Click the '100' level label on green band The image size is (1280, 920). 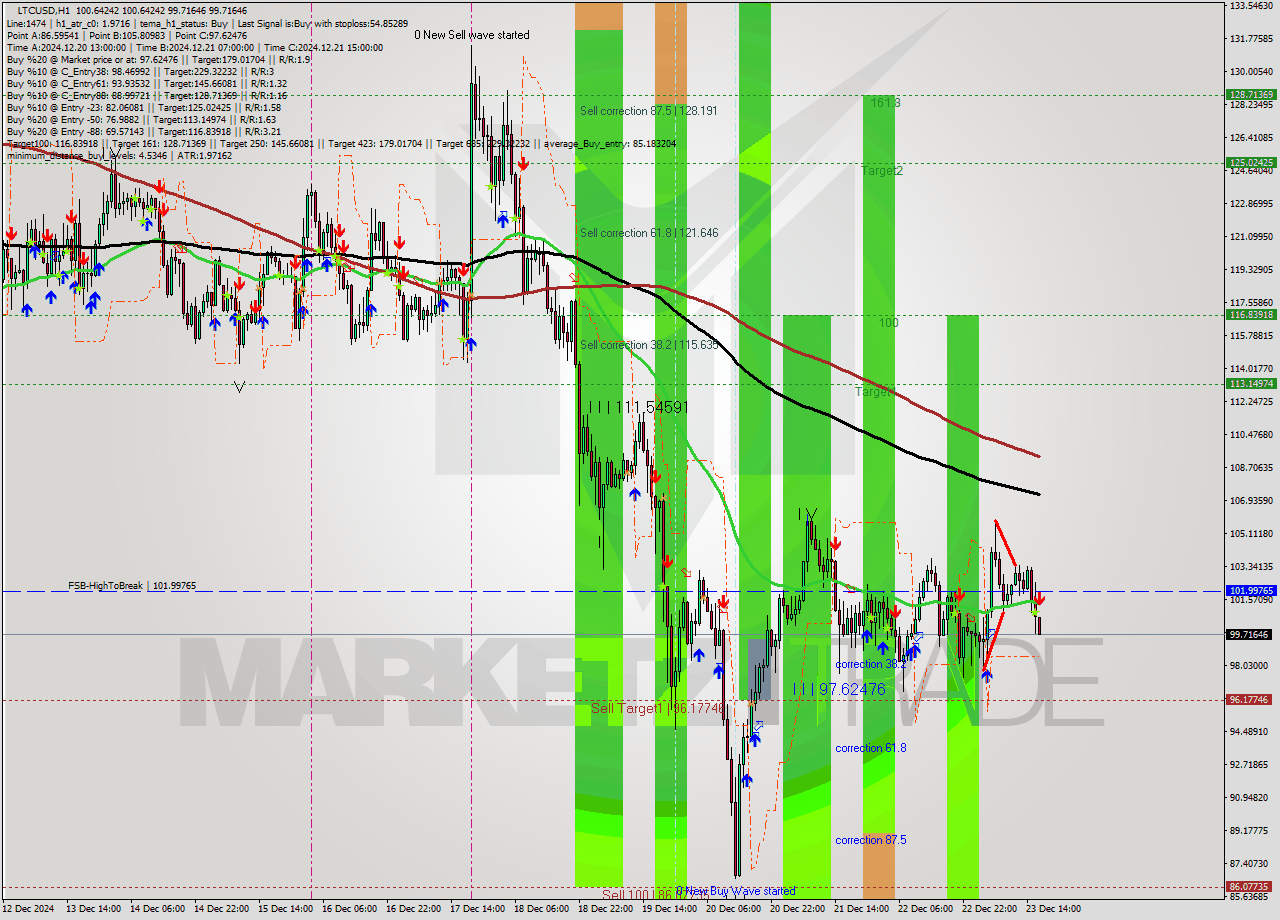(888, 323)
